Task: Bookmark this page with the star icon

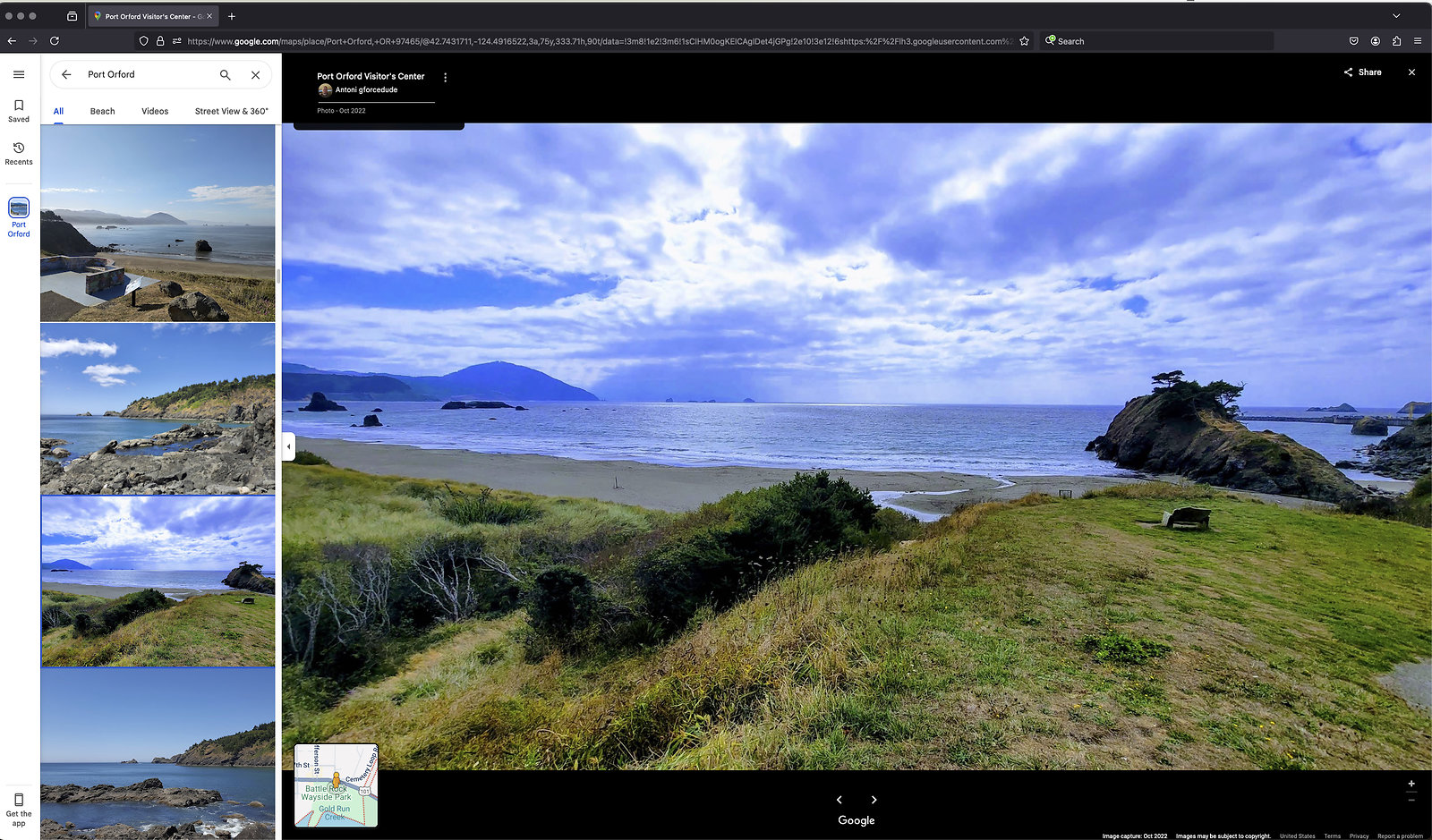Action: pos(1024,41)
